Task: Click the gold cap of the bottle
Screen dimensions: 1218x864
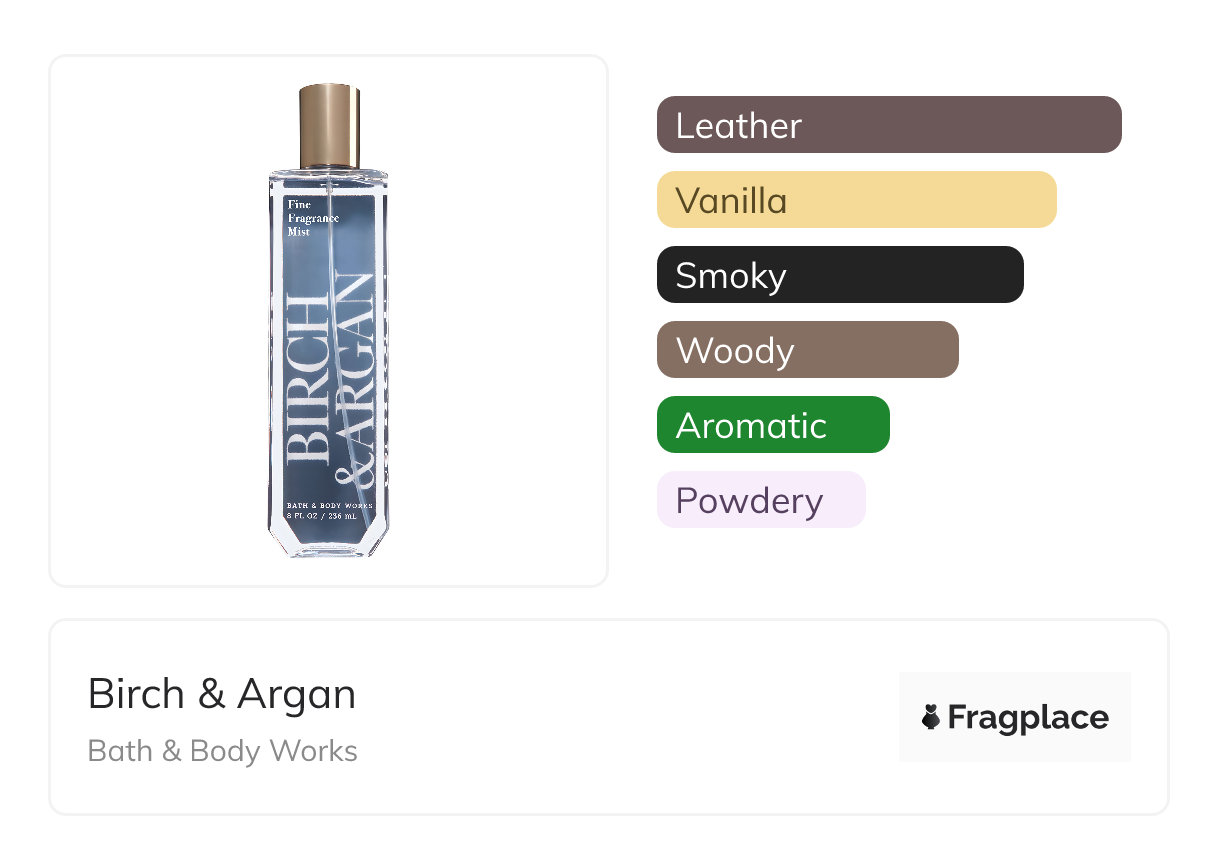Action: coord(330,127)
